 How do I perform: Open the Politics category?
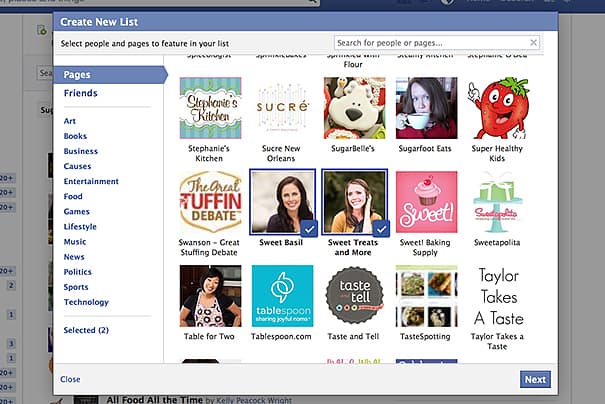coord(78,272)
